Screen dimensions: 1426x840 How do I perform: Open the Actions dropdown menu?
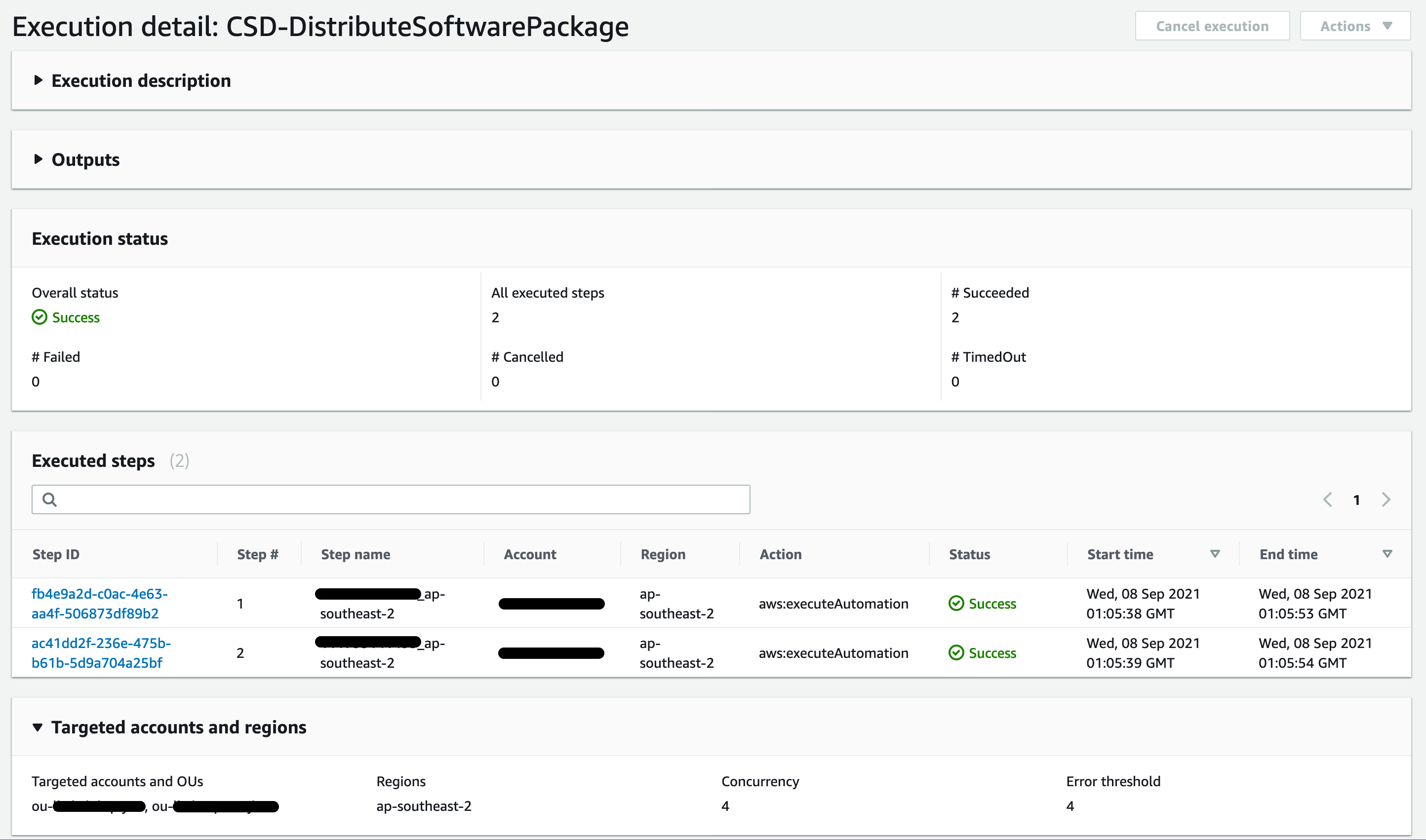(x=1354, y=26)
